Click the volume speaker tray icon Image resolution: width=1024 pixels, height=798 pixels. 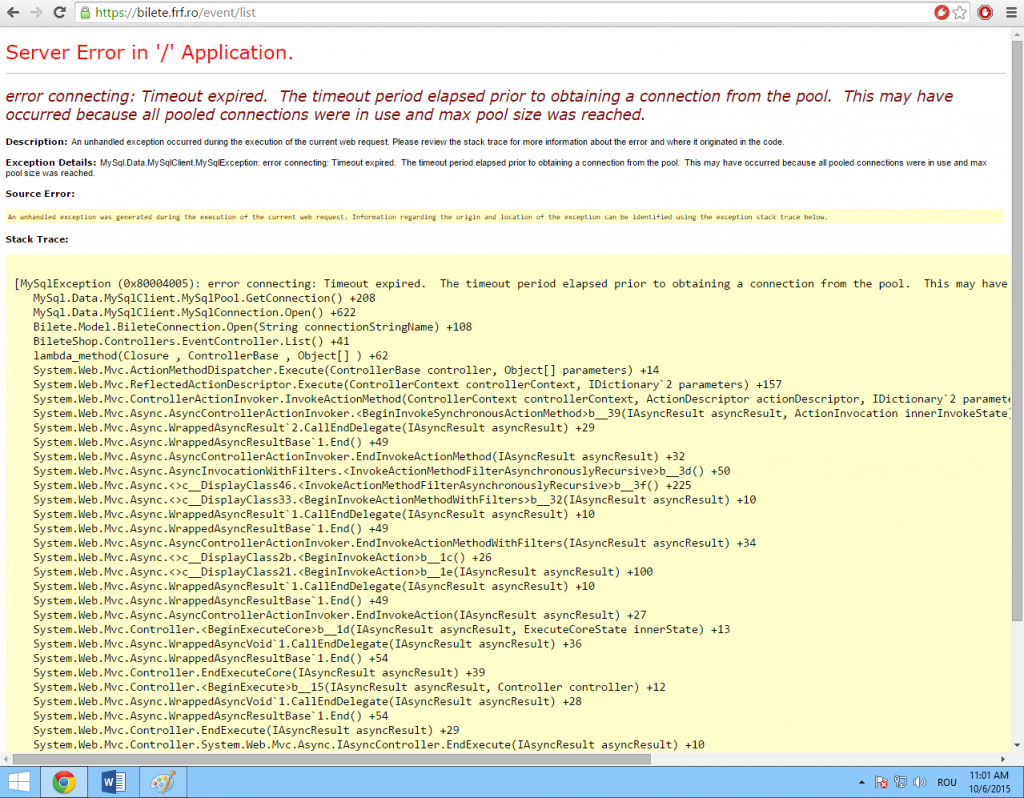[920, 782]
